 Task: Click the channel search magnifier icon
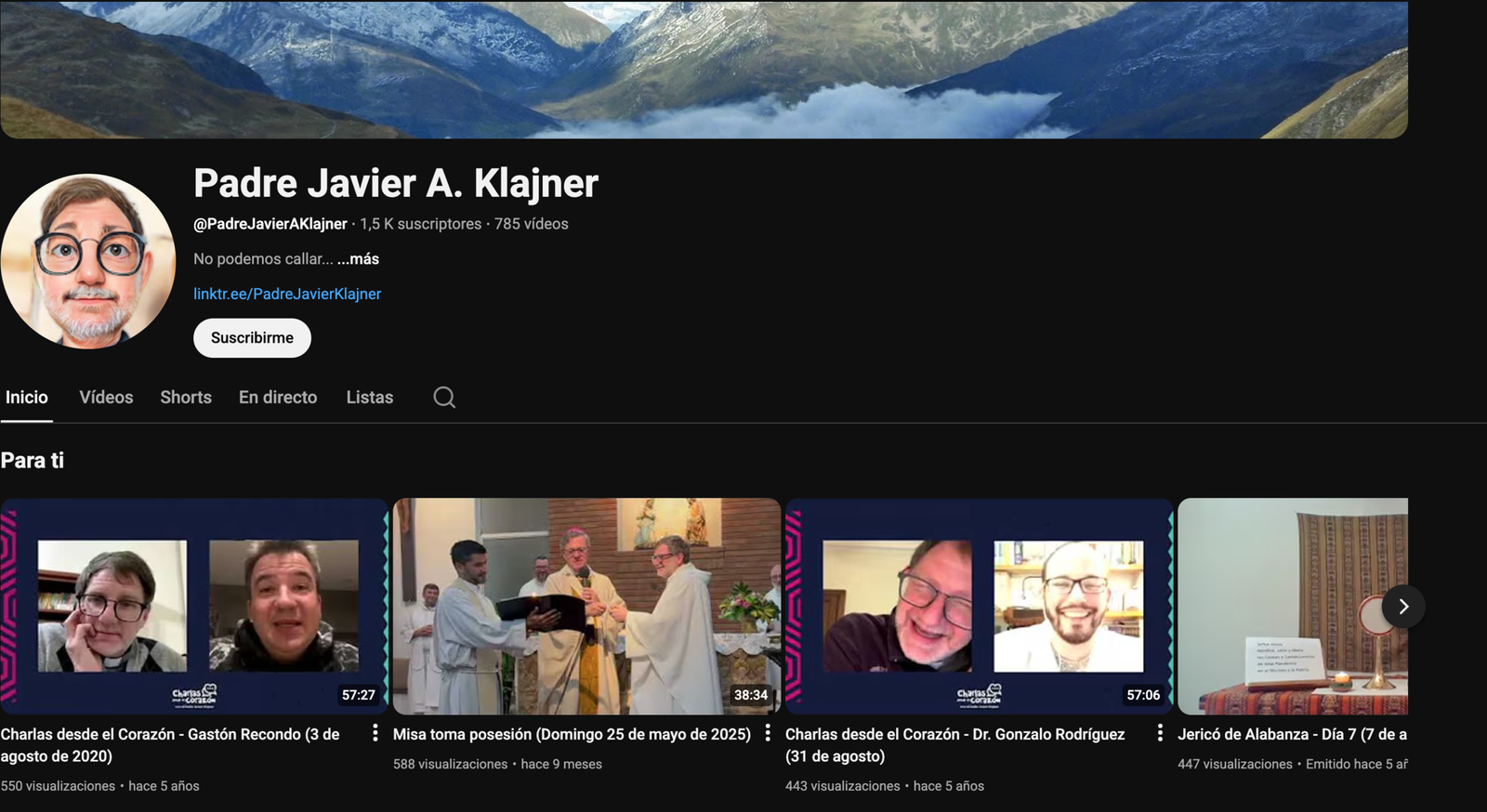click(444, 398)
